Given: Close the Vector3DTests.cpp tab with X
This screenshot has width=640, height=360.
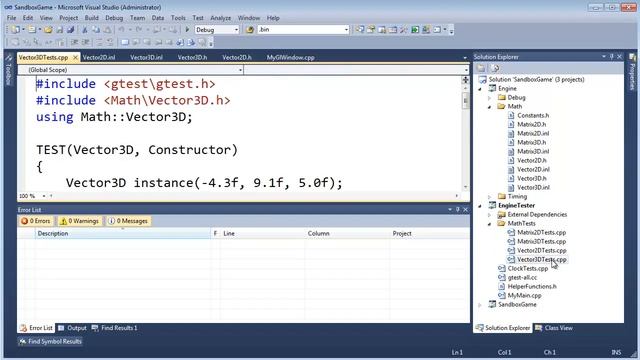Looking at the screenshot, I should (76, 58).
